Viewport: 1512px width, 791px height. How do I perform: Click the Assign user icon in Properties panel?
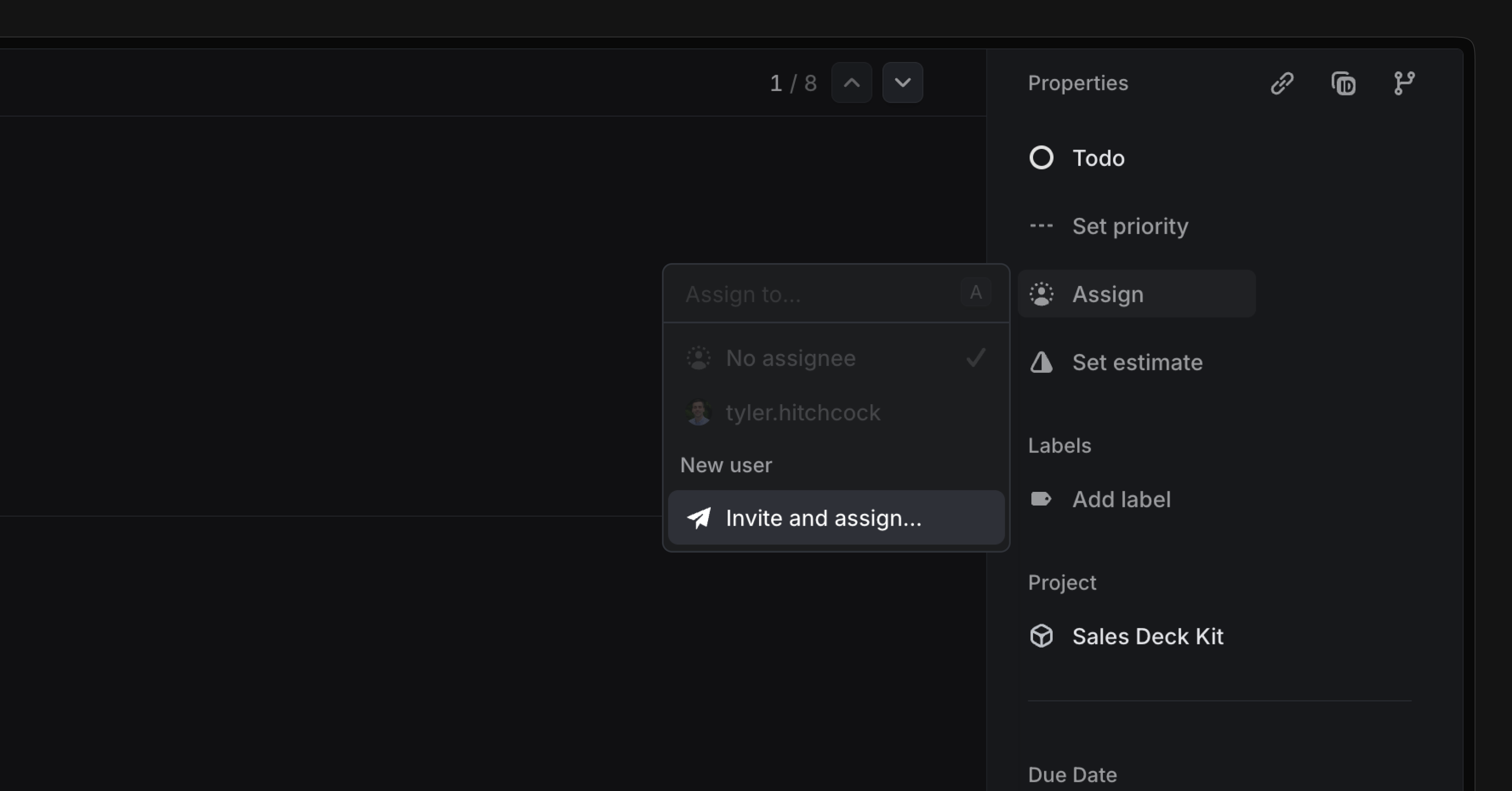pos(1042,294)
